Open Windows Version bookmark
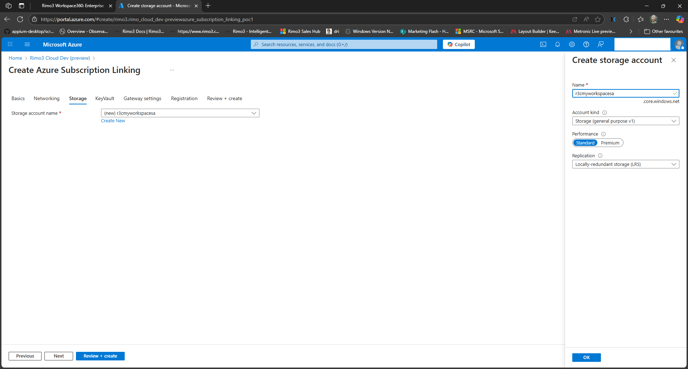 click(369, 32)
